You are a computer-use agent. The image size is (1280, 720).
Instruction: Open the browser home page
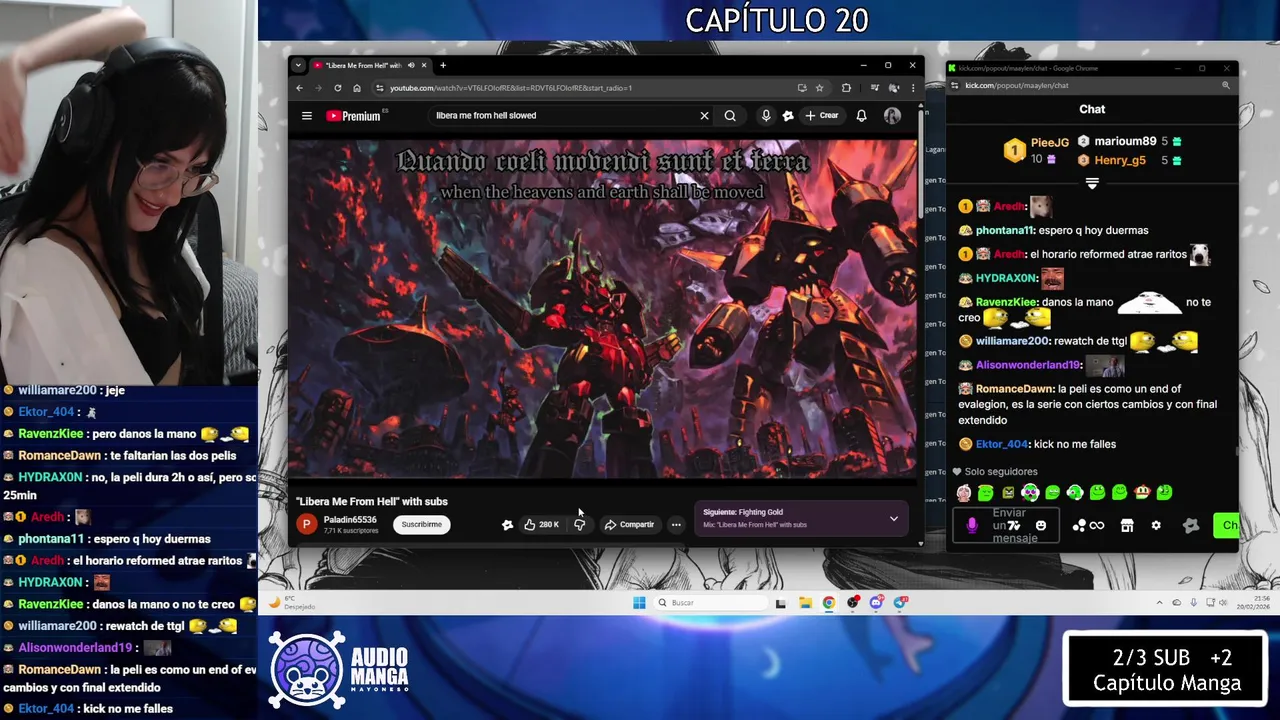click(x=357, y=88)
